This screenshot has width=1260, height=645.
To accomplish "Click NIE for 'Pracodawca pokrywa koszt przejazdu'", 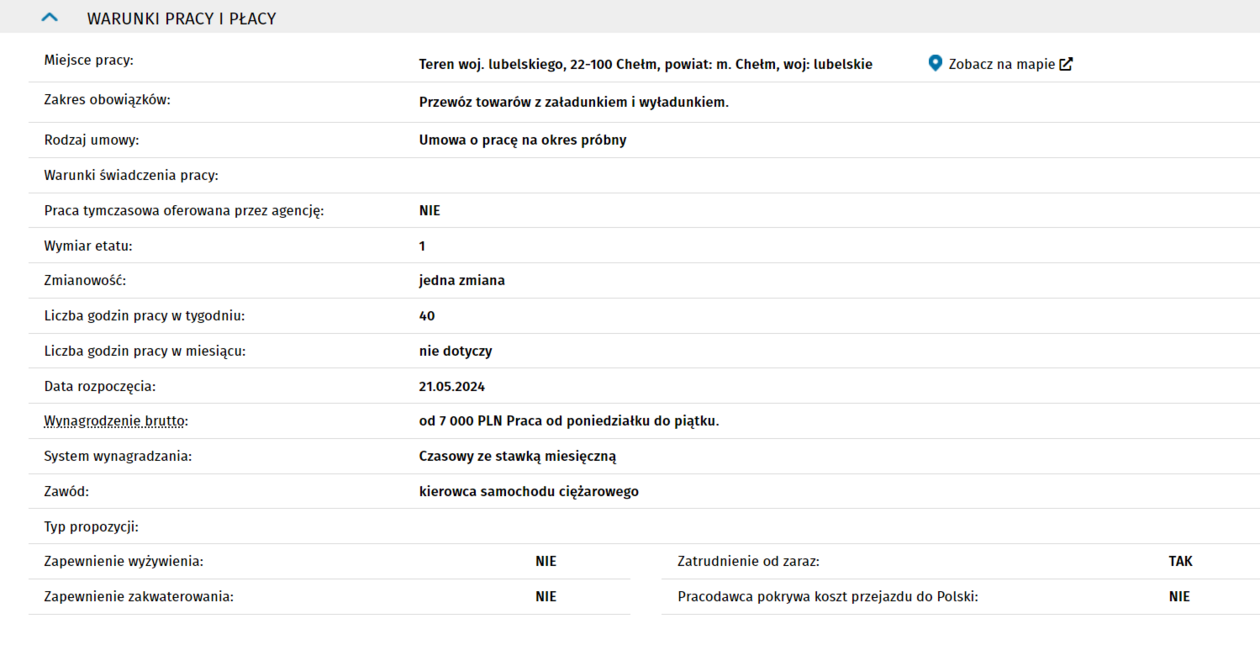I will [x=1179, y=596].
